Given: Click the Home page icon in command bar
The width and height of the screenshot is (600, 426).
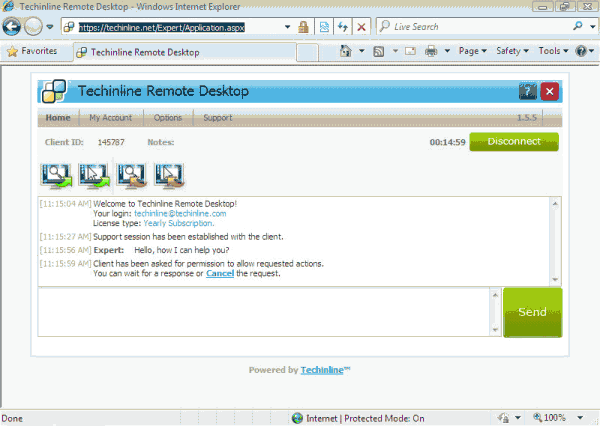Looking at the screenshot, I should pos(346,51).
